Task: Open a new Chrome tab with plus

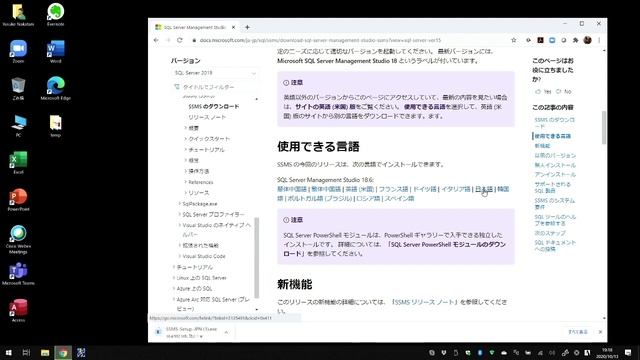Action: coord(247,27)
